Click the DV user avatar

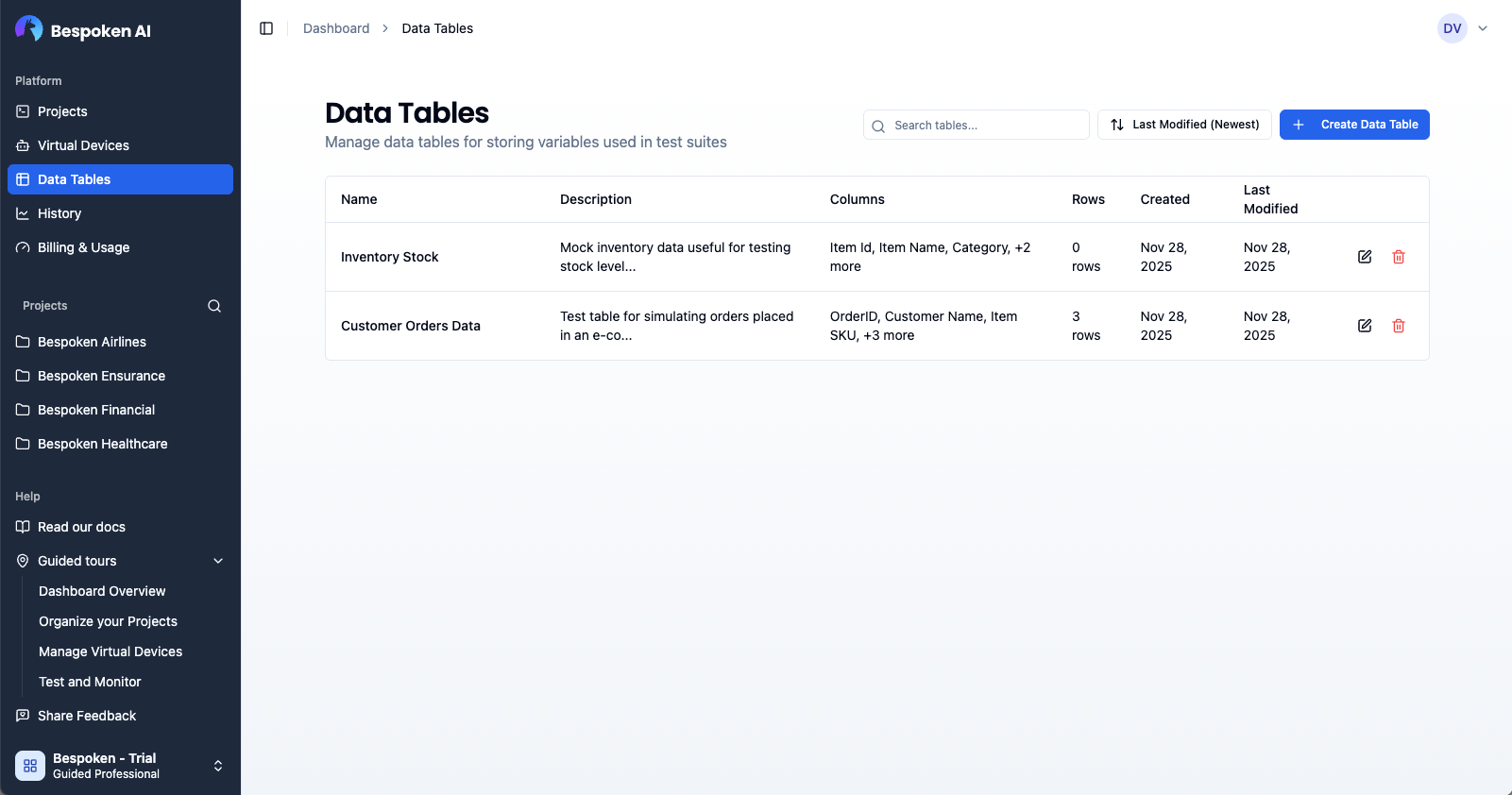click(1453, 28)
